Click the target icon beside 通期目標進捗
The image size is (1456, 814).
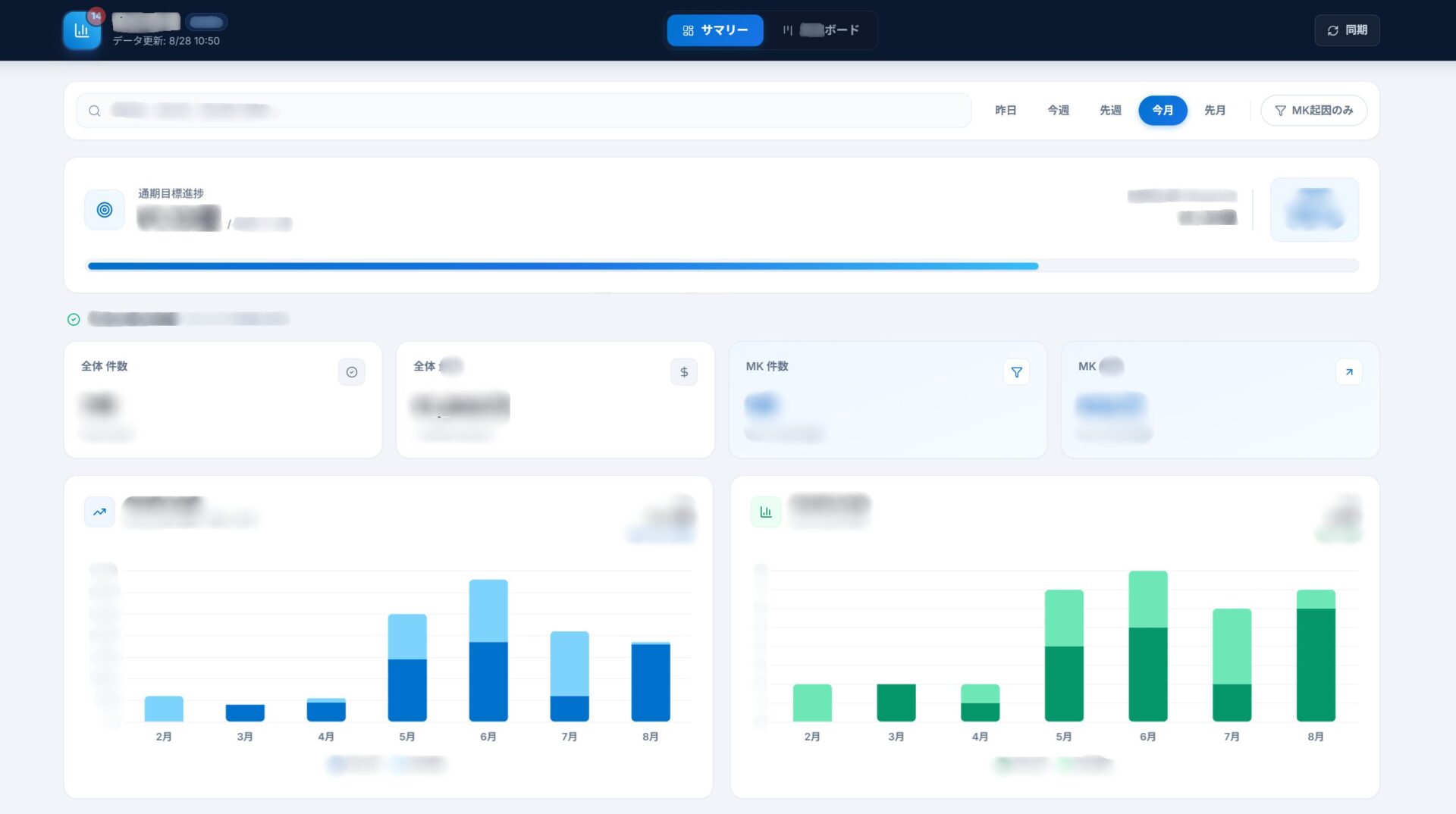[105, 210]
